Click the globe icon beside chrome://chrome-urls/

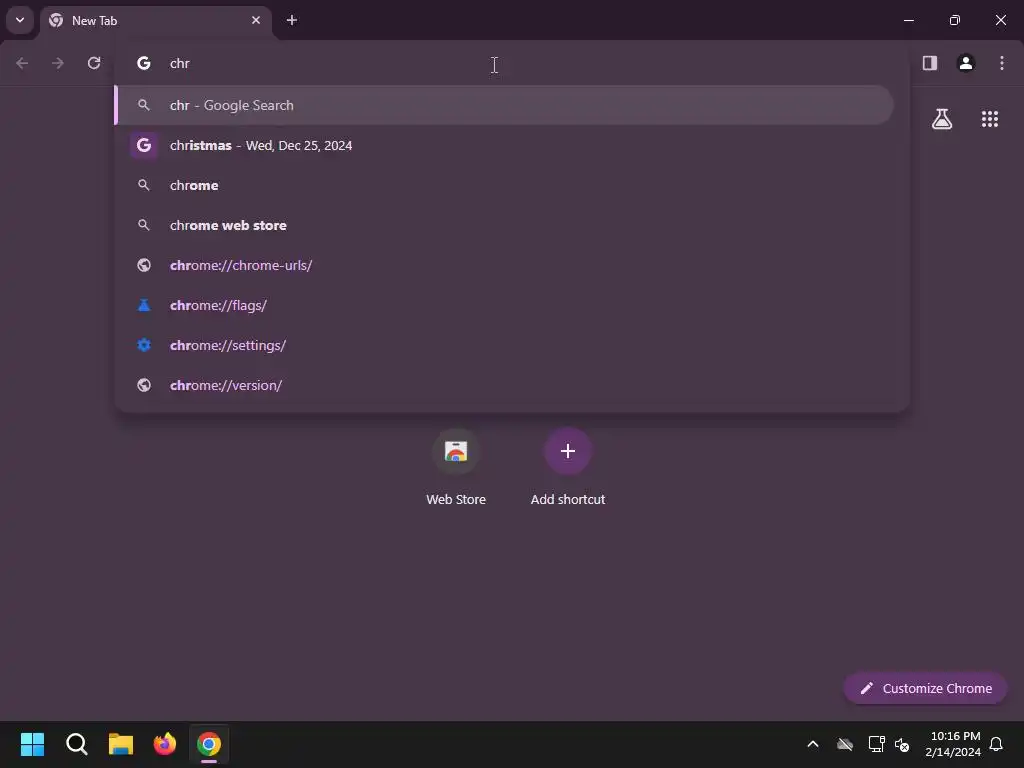[144, 265]
